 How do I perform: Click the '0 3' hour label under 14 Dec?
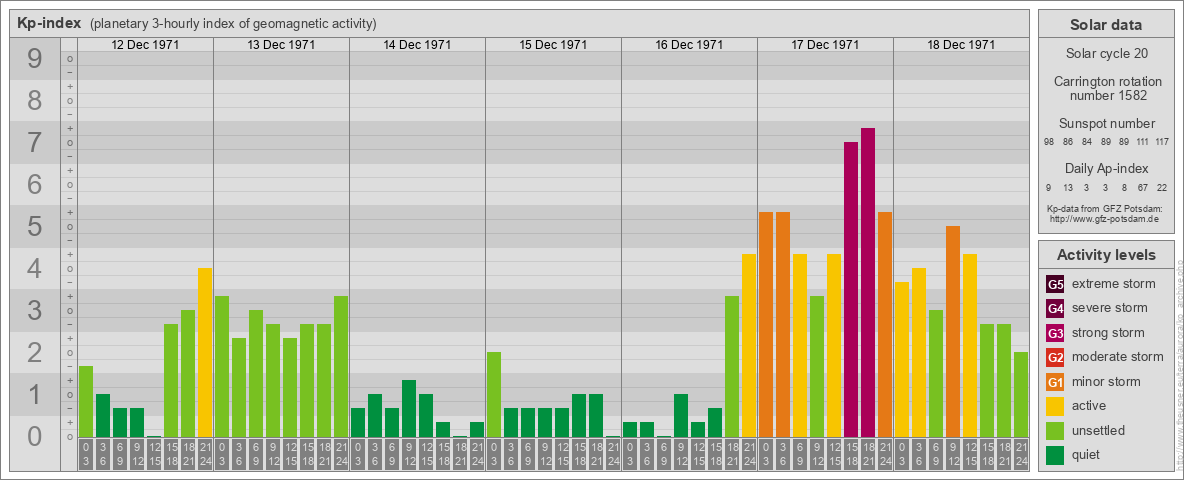(358, 454)
